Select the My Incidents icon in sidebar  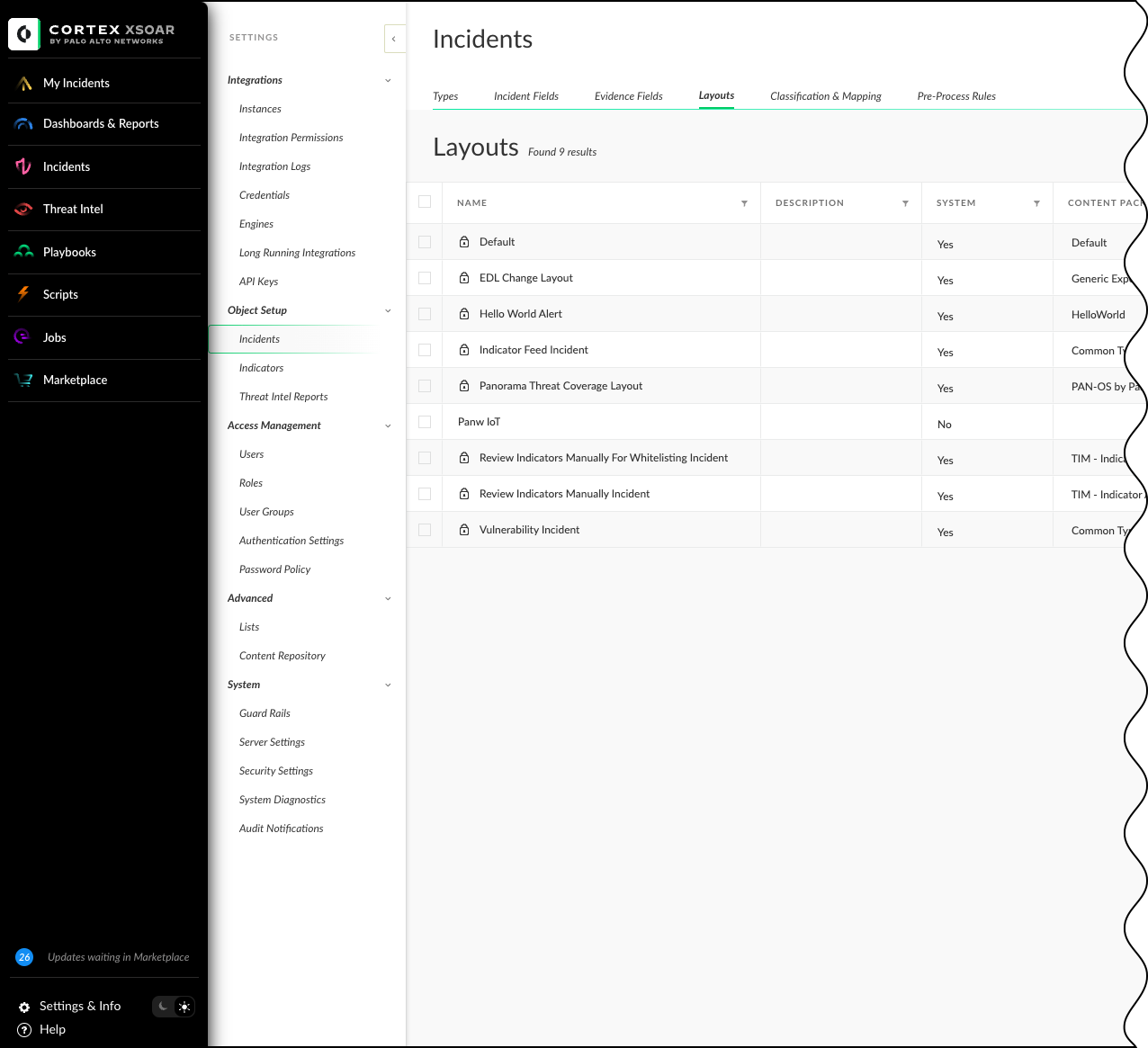tap(24, 81)
